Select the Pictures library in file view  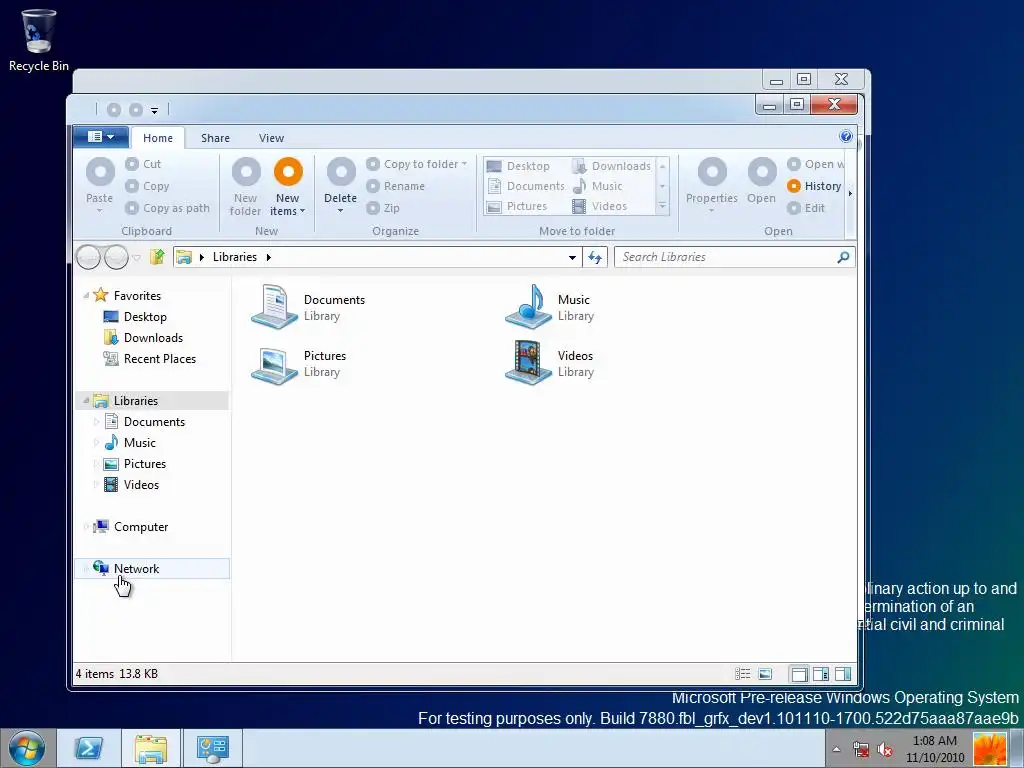(x=299, y=363)
